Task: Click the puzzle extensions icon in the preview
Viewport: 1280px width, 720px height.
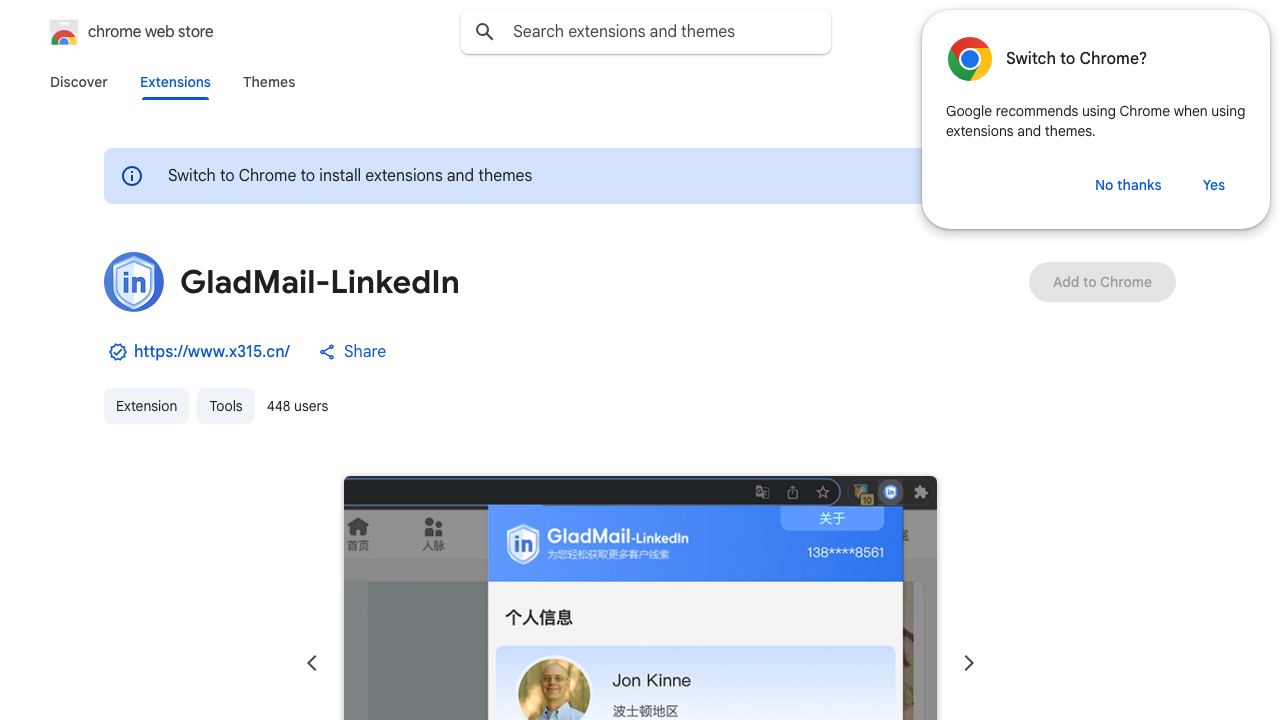Action: pos(921,492)
